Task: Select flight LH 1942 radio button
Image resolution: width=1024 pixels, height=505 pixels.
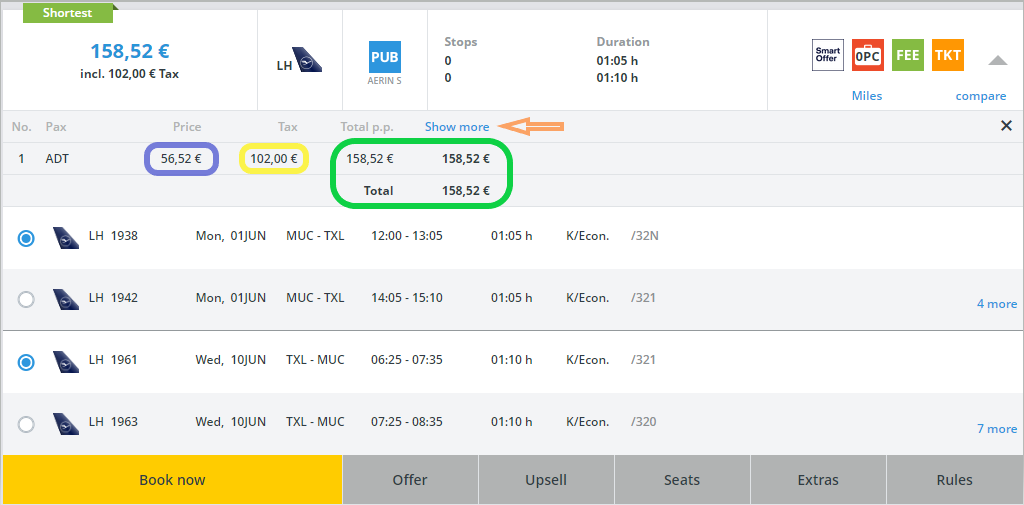Action: point(26,299)
